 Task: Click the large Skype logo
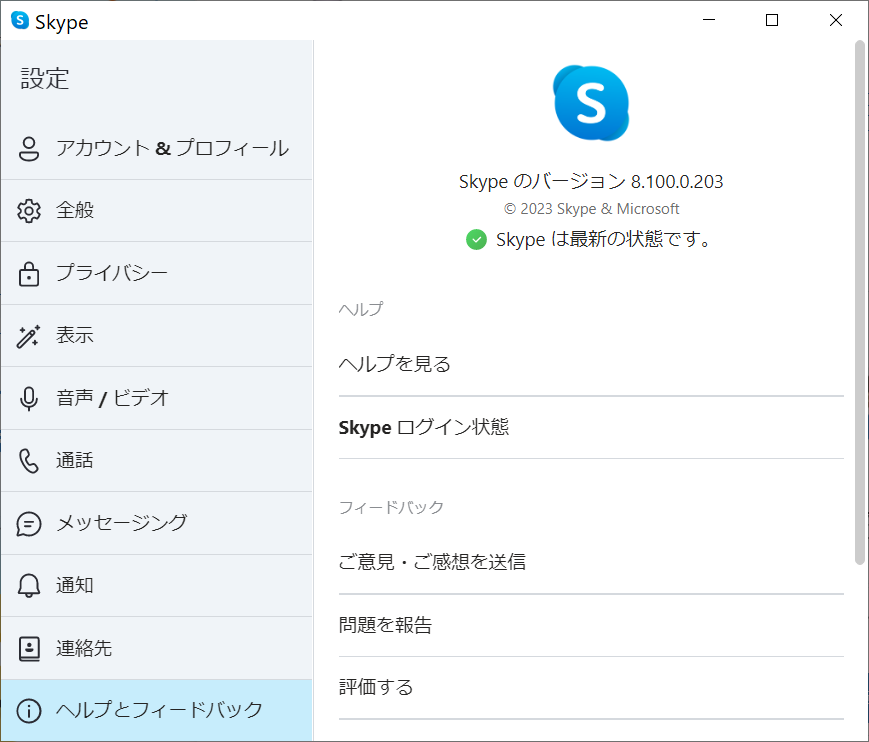tap(591, 103)
